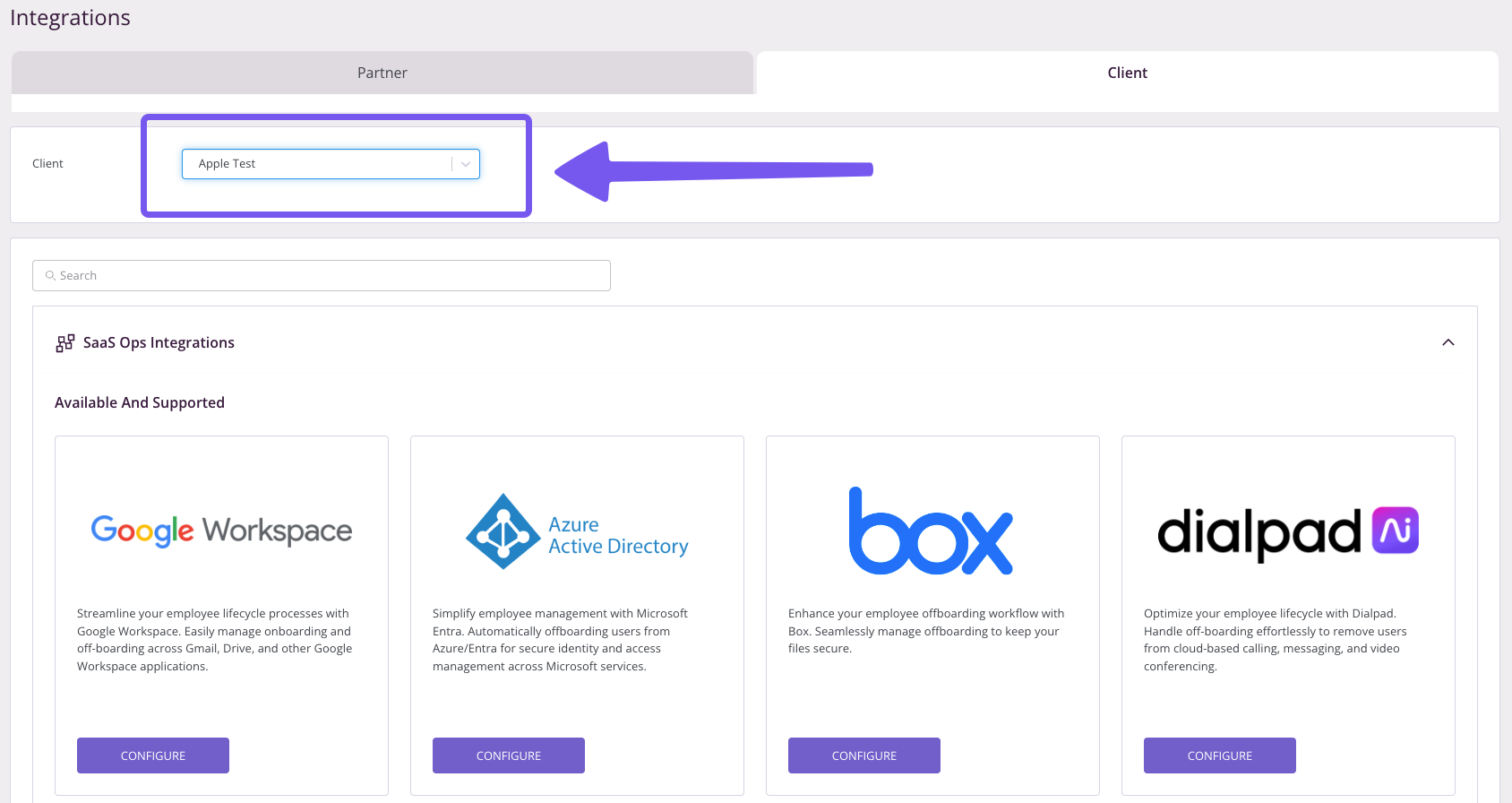Click the magnifier icon in search box

click(x=51, y=276)
